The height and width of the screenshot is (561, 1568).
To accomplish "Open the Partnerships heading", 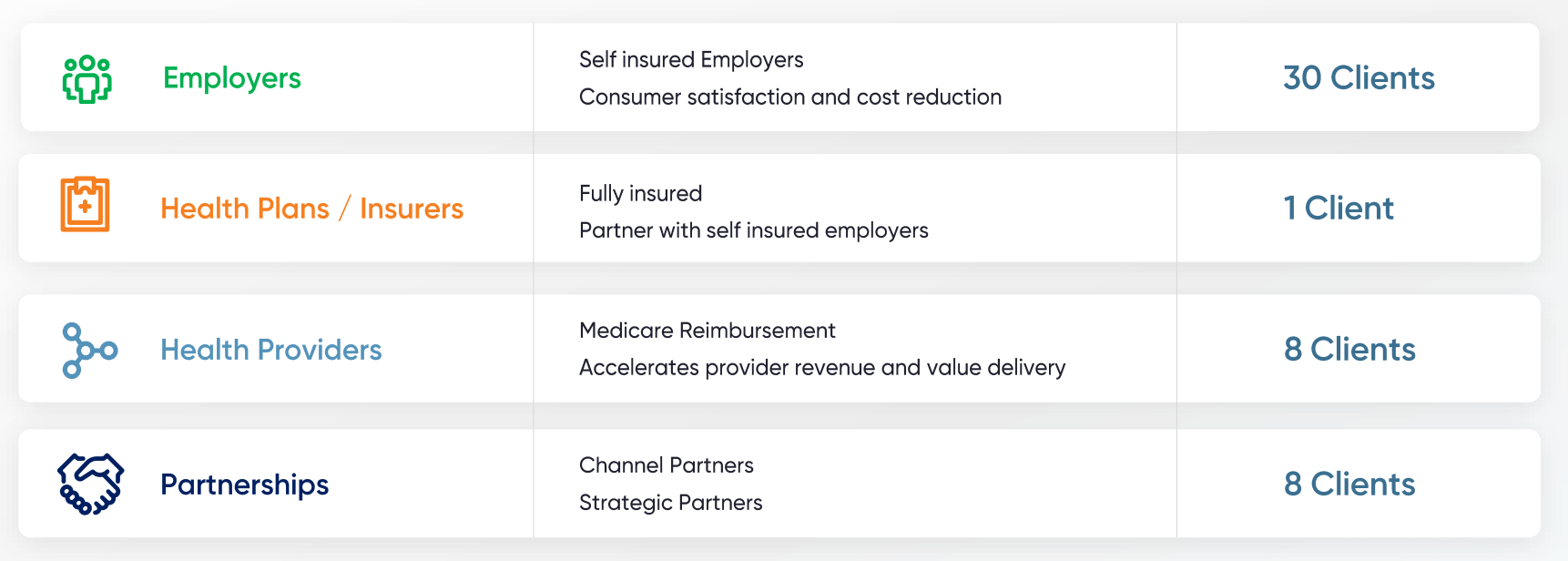I will [244, 484].
